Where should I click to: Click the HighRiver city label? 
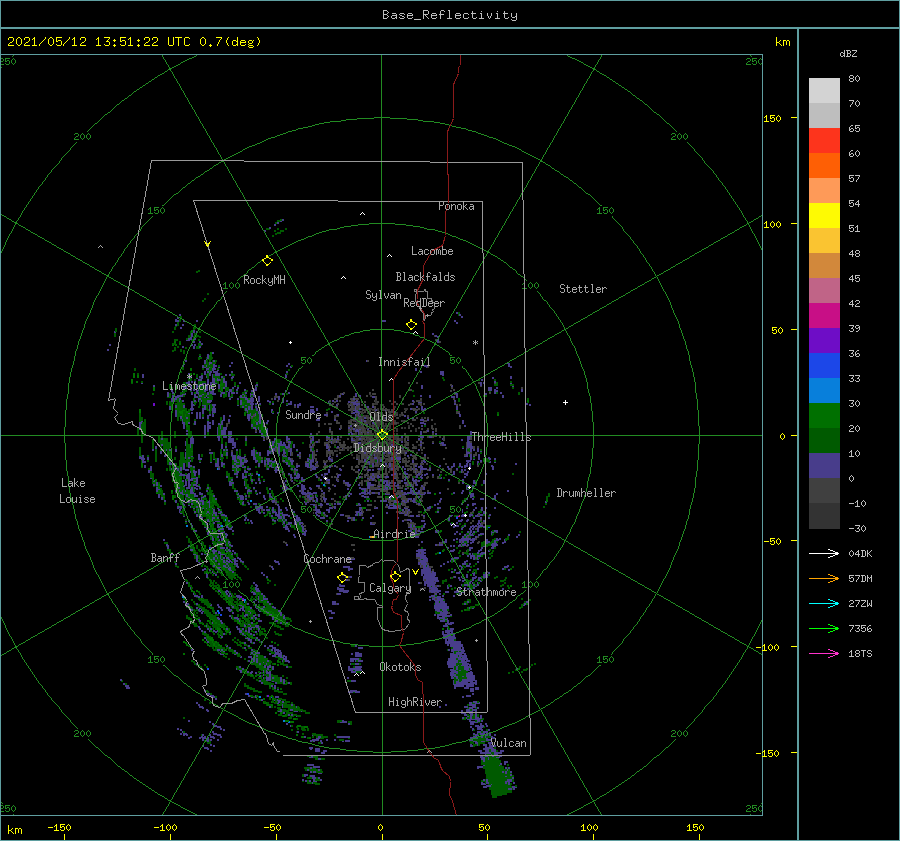(415, 702)
